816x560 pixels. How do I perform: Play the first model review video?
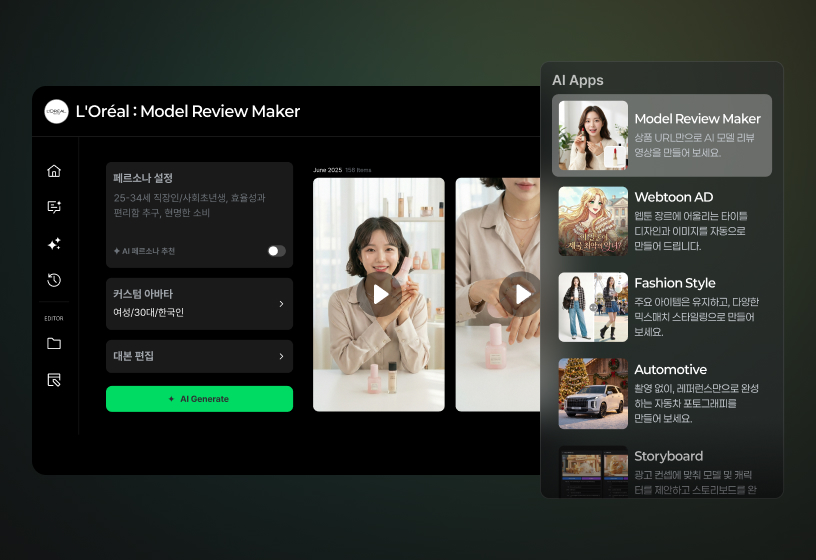click(379, 294)
